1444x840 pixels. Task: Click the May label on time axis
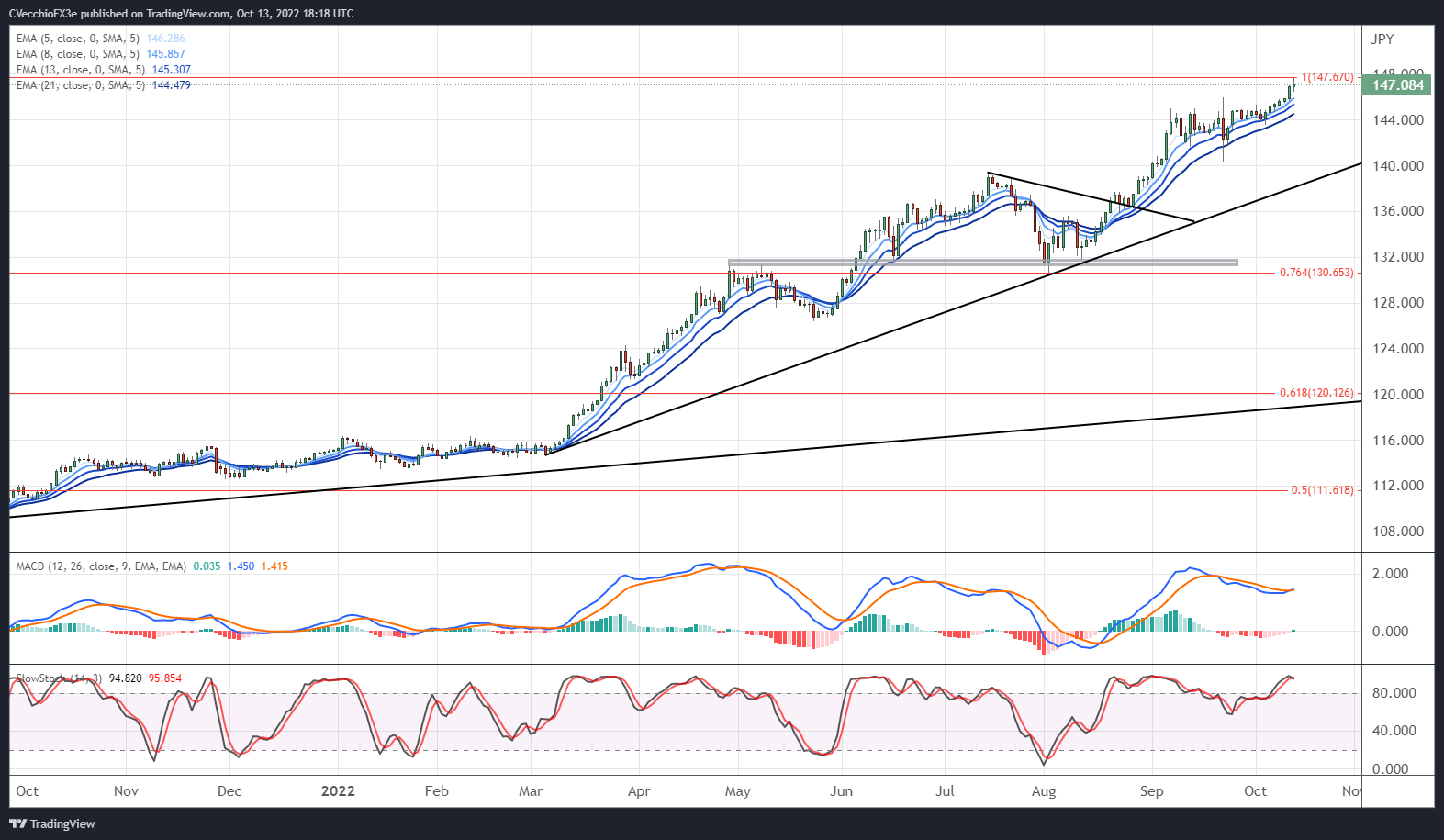(x=737, y=791)
